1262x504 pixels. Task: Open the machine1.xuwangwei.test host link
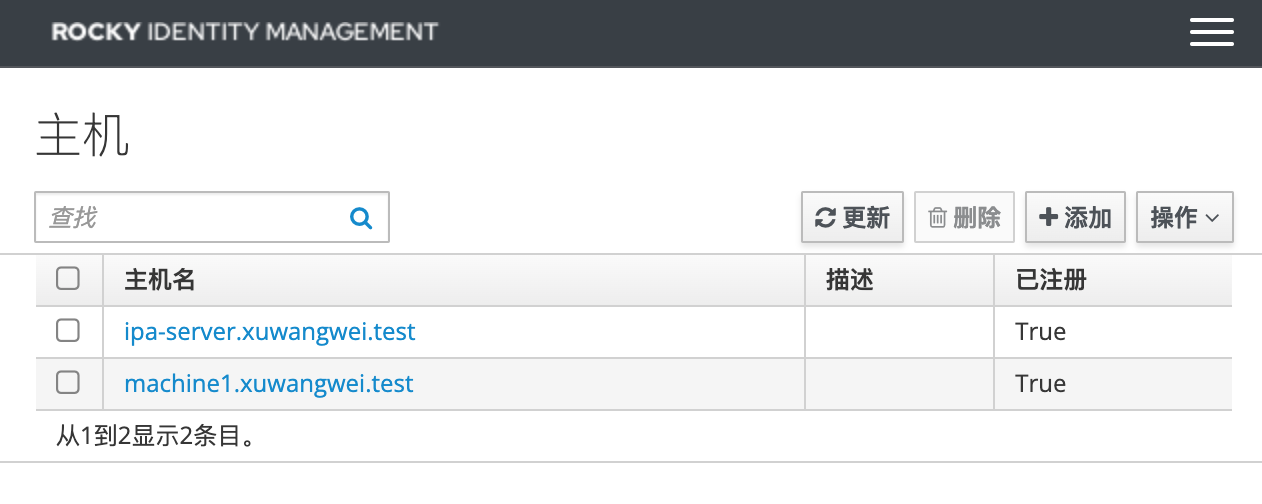(269, 383)
